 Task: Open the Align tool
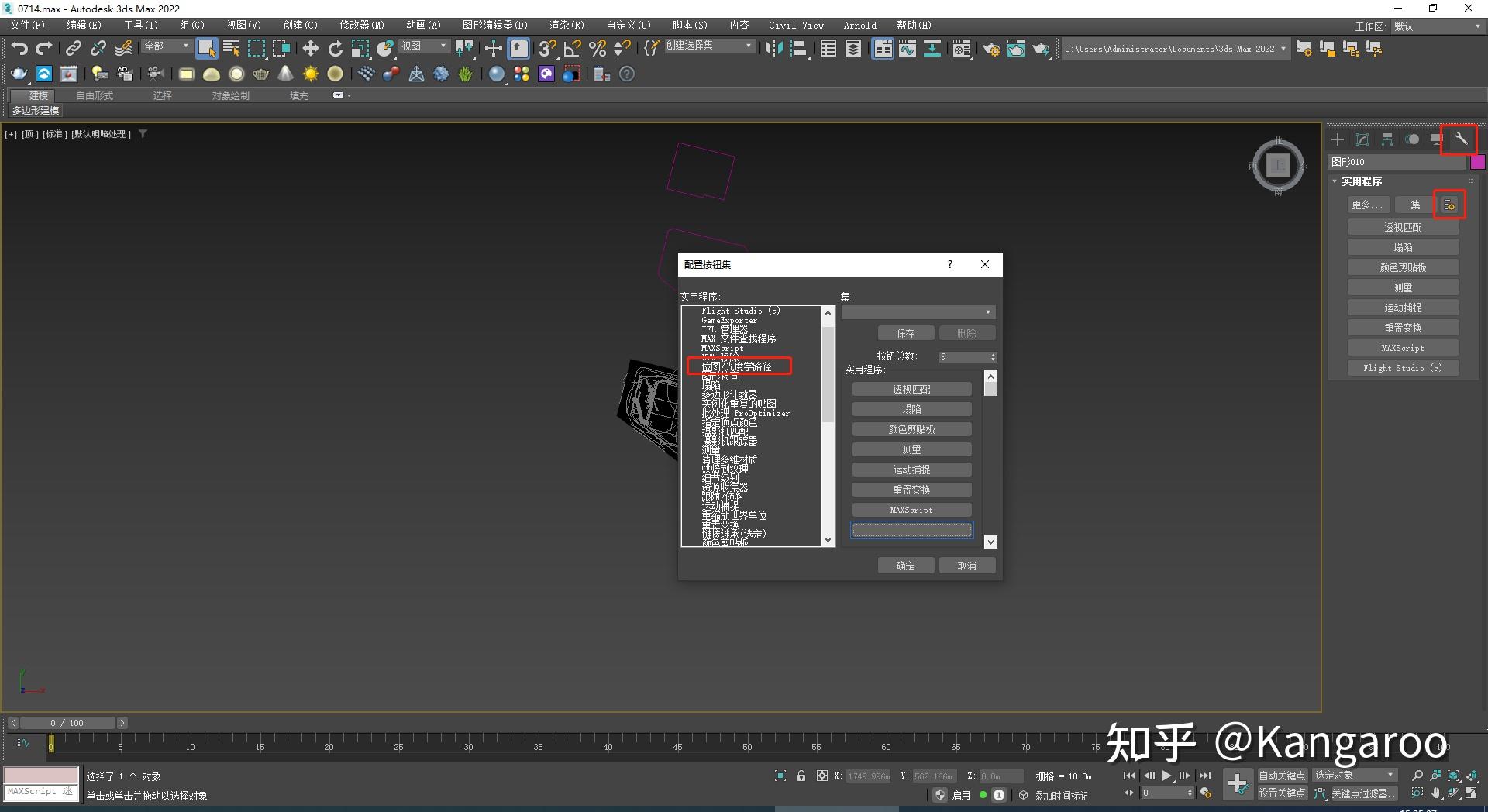click(x=798, y=49)
